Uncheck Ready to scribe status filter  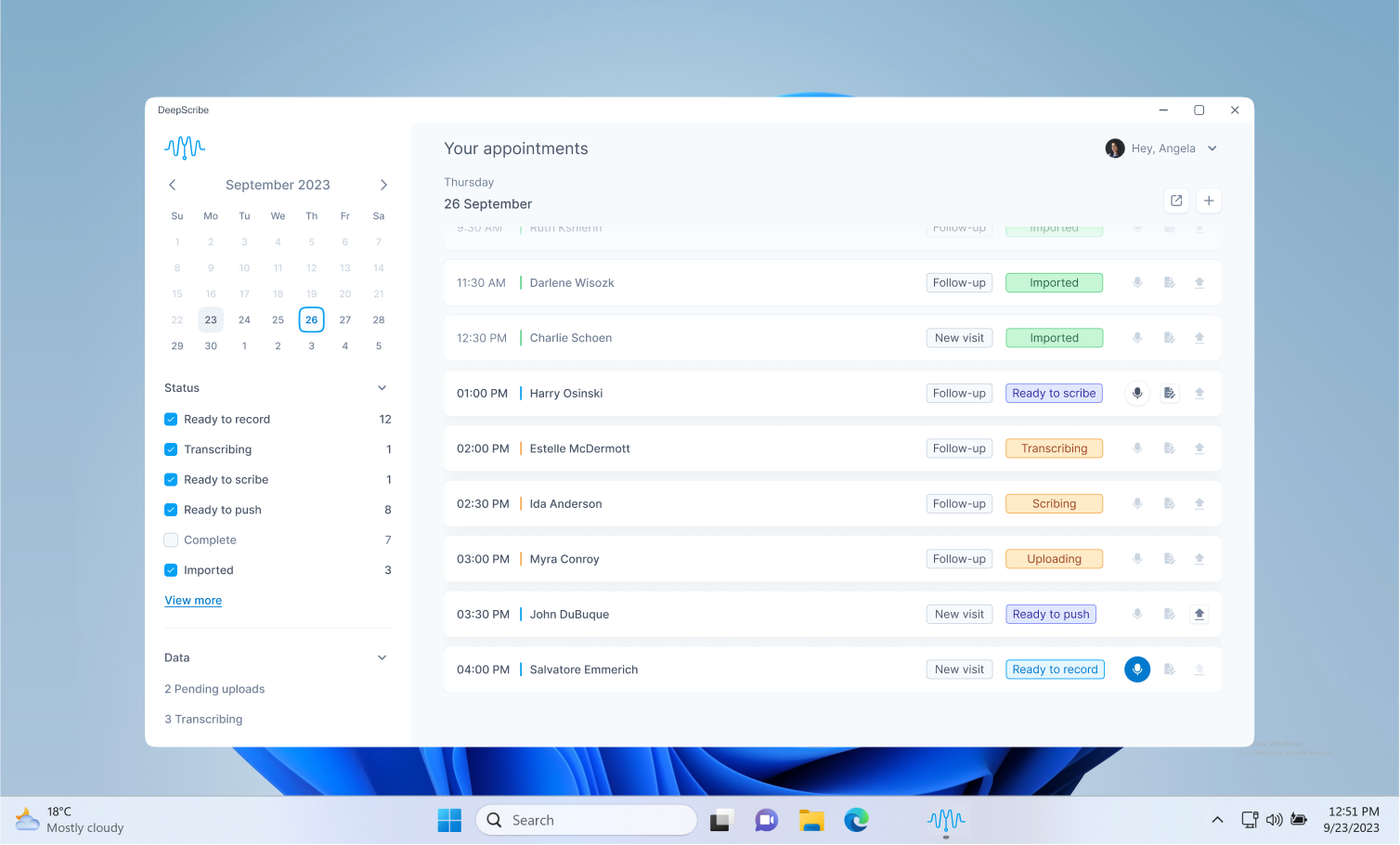click(x=171, y=480)
